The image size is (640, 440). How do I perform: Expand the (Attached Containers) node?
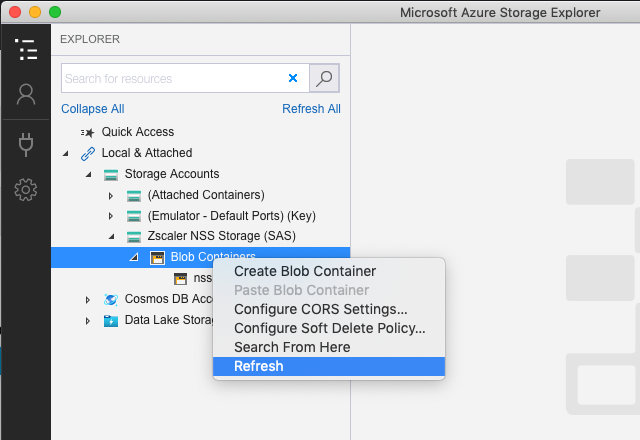pyautogui.click(x=111, y=195)
